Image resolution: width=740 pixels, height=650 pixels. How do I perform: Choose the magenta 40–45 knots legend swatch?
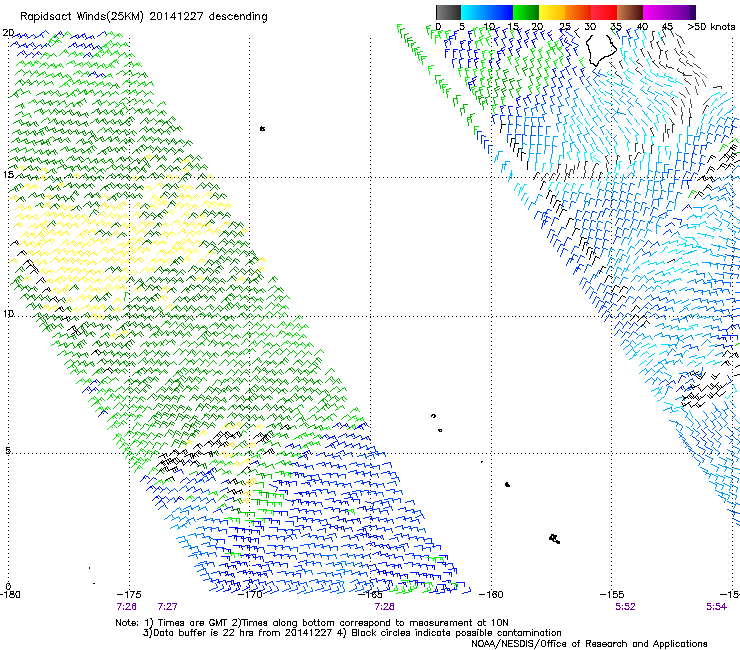[x=656, y=12]
